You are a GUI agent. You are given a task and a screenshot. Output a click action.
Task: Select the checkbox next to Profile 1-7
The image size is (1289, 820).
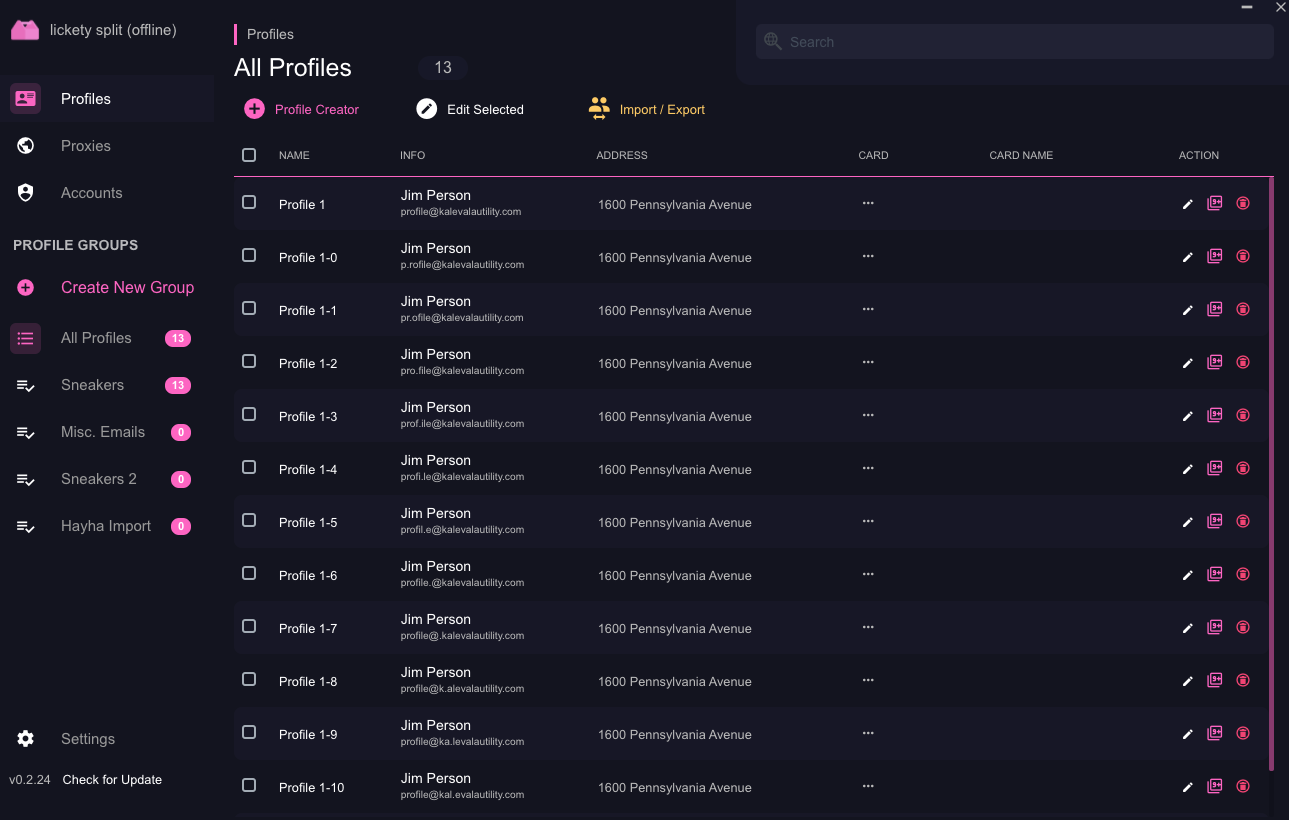click(x=249, y=626)
